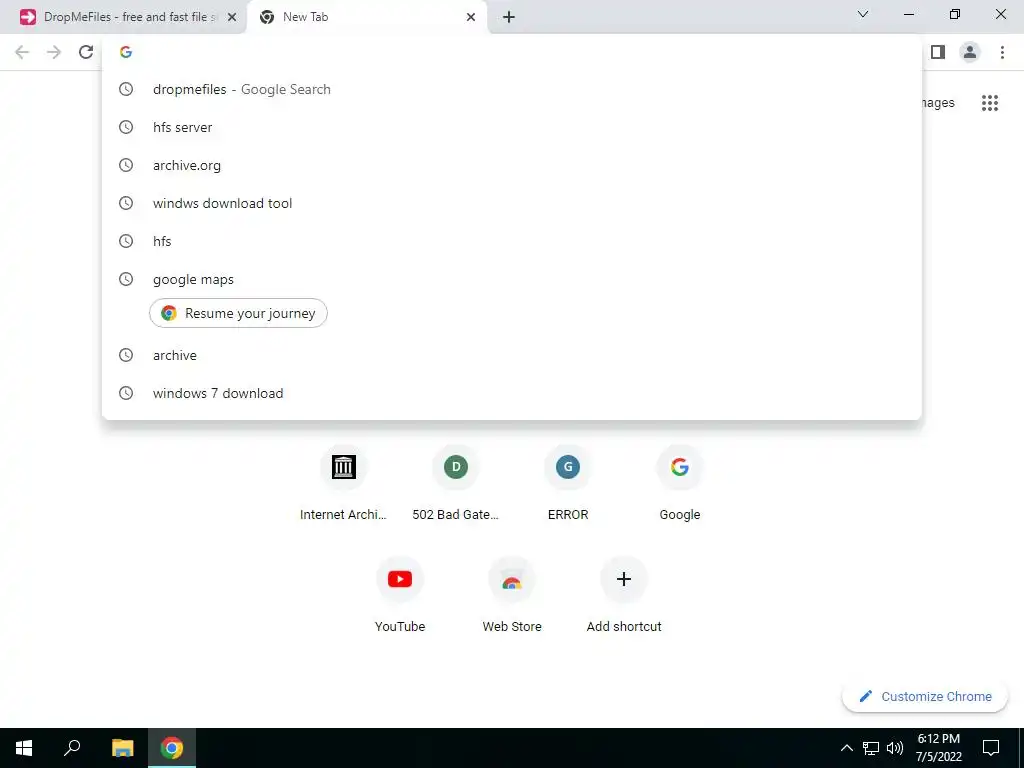Open the Chrome three-dot menu
The height and width of the screenshot is (768, 1024).
[1002, 52]
